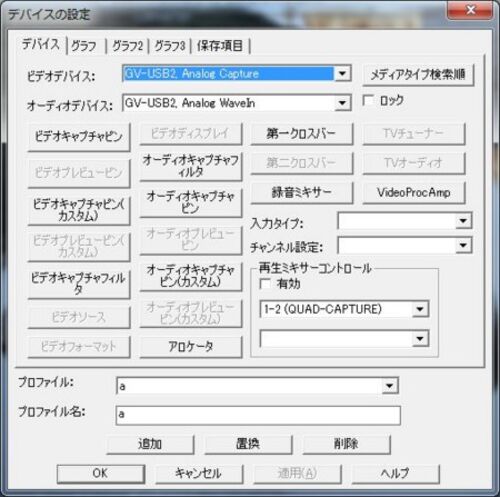Screen dimensions: 500x497
Task: Click the オーディオキャプチャピン button
Action: point(191,202)
